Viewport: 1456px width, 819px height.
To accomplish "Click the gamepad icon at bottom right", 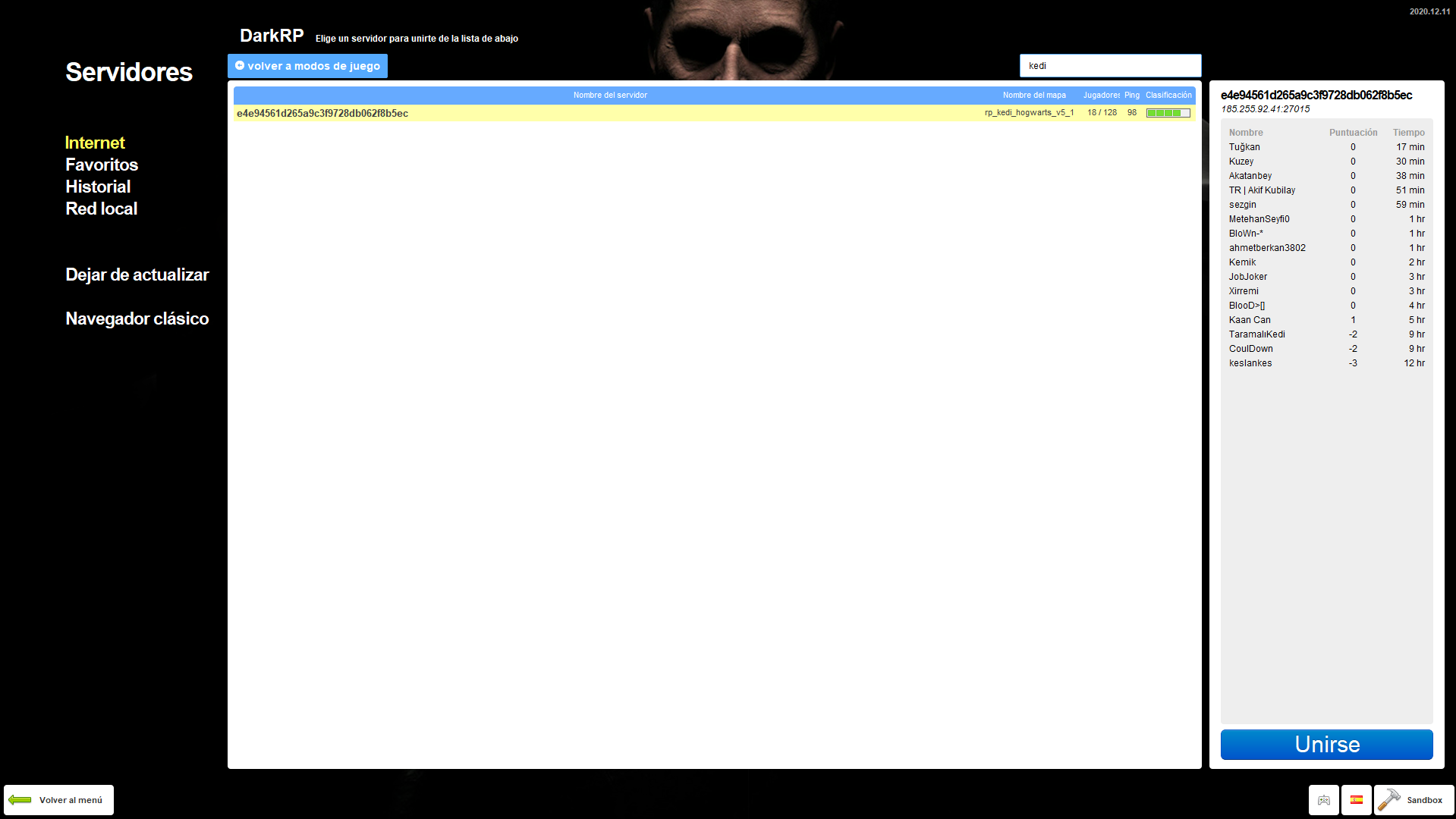I will click(x=1323, y=799).
